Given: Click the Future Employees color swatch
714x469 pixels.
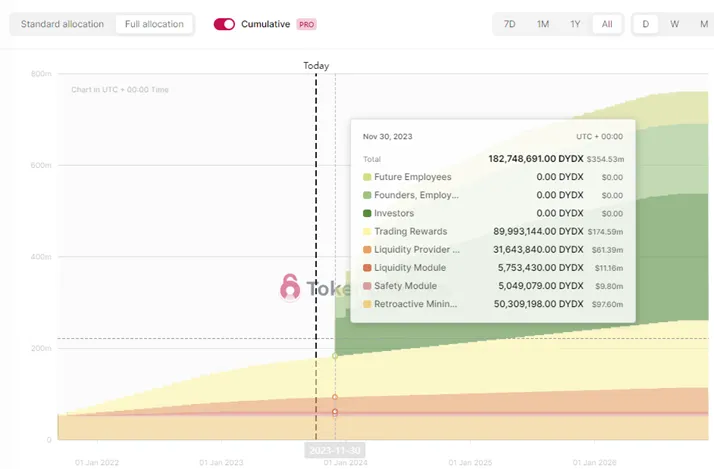Looking at the screenshot, I should point(367,177).
